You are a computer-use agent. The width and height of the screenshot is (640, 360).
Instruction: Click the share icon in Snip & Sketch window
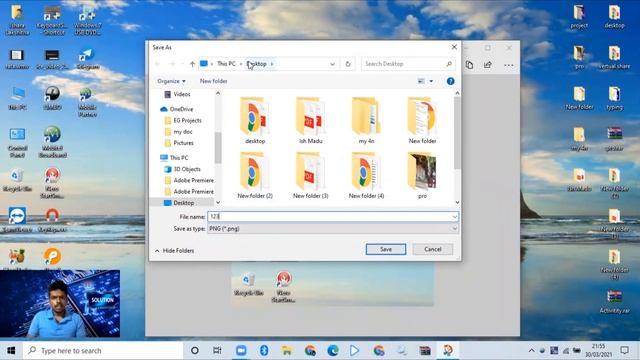tap(488, 65)
